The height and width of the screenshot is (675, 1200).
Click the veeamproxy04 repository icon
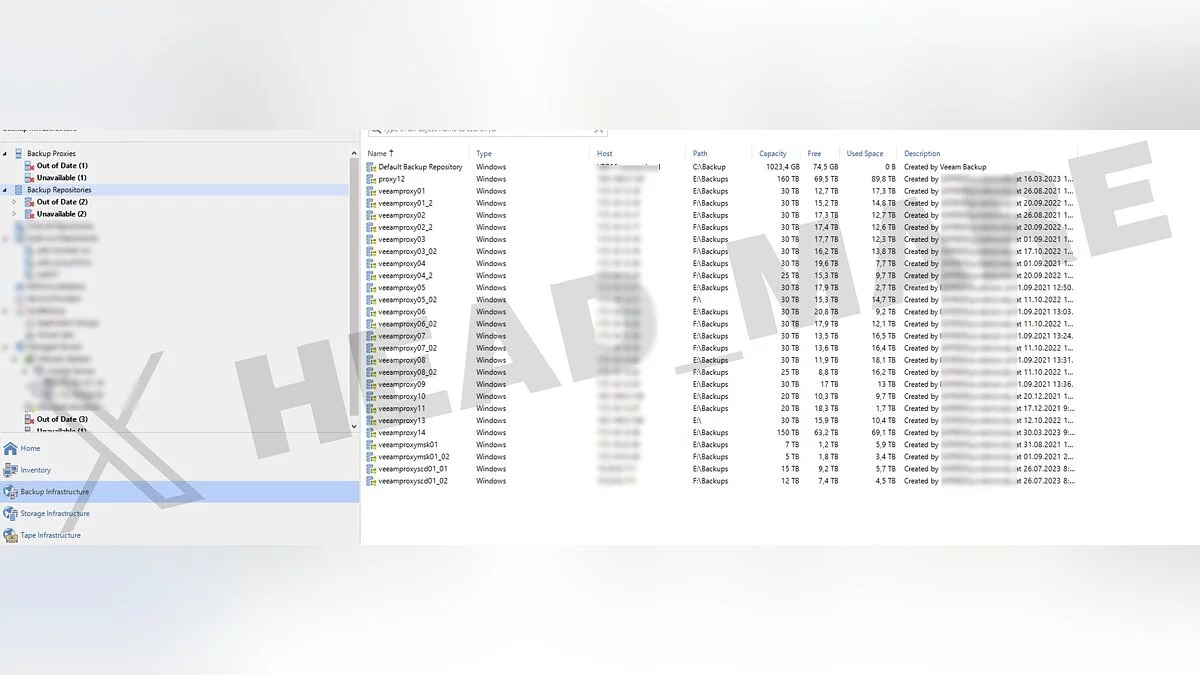click(371, 263)
